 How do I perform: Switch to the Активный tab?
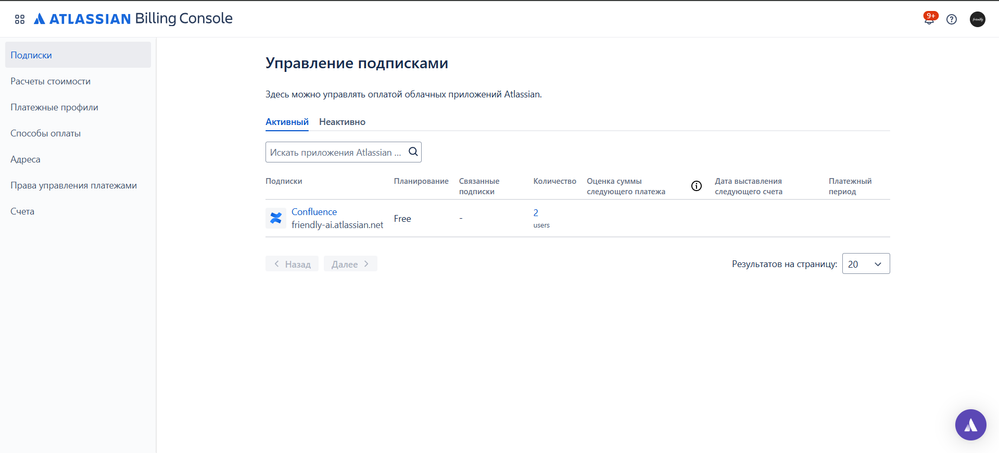pyautogui.click(x=287, y=122)
